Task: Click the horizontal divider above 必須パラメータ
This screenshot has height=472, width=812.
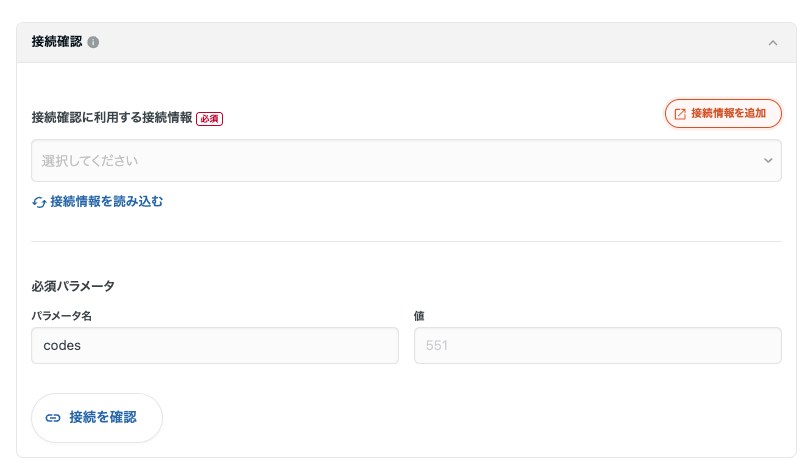Action: (406, 241)
